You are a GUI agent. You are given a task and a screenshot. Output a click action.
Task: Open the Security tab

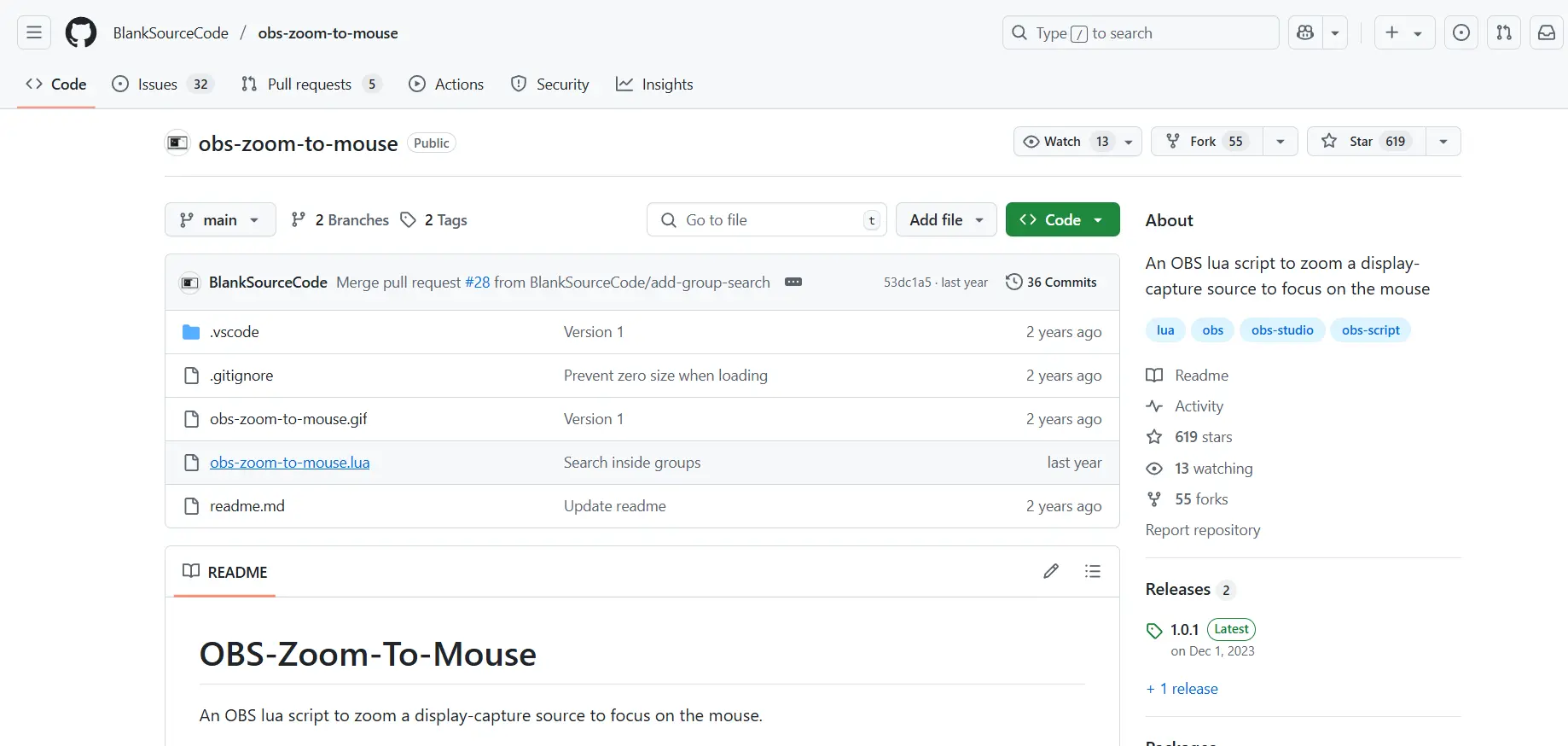click(550, 84)
